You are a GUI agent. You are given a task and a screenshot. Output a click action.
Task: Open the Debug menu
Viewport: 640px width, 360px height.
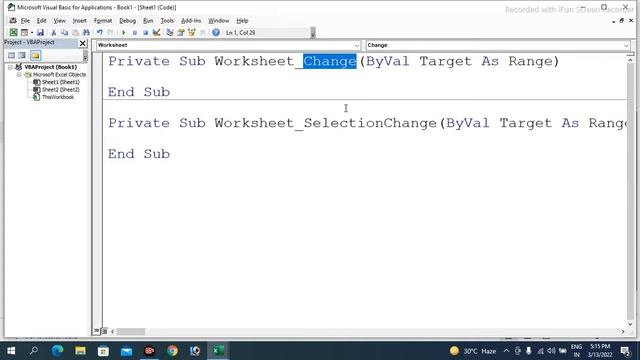pyautogui.click(x=127, y=20)
